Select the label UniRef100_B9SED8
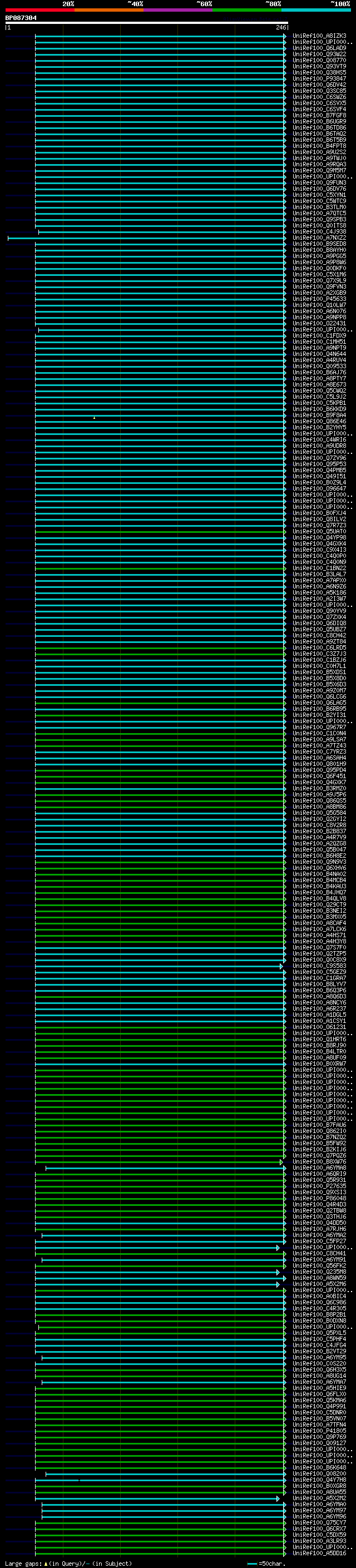356x1568 pixels. coord(319,244)
